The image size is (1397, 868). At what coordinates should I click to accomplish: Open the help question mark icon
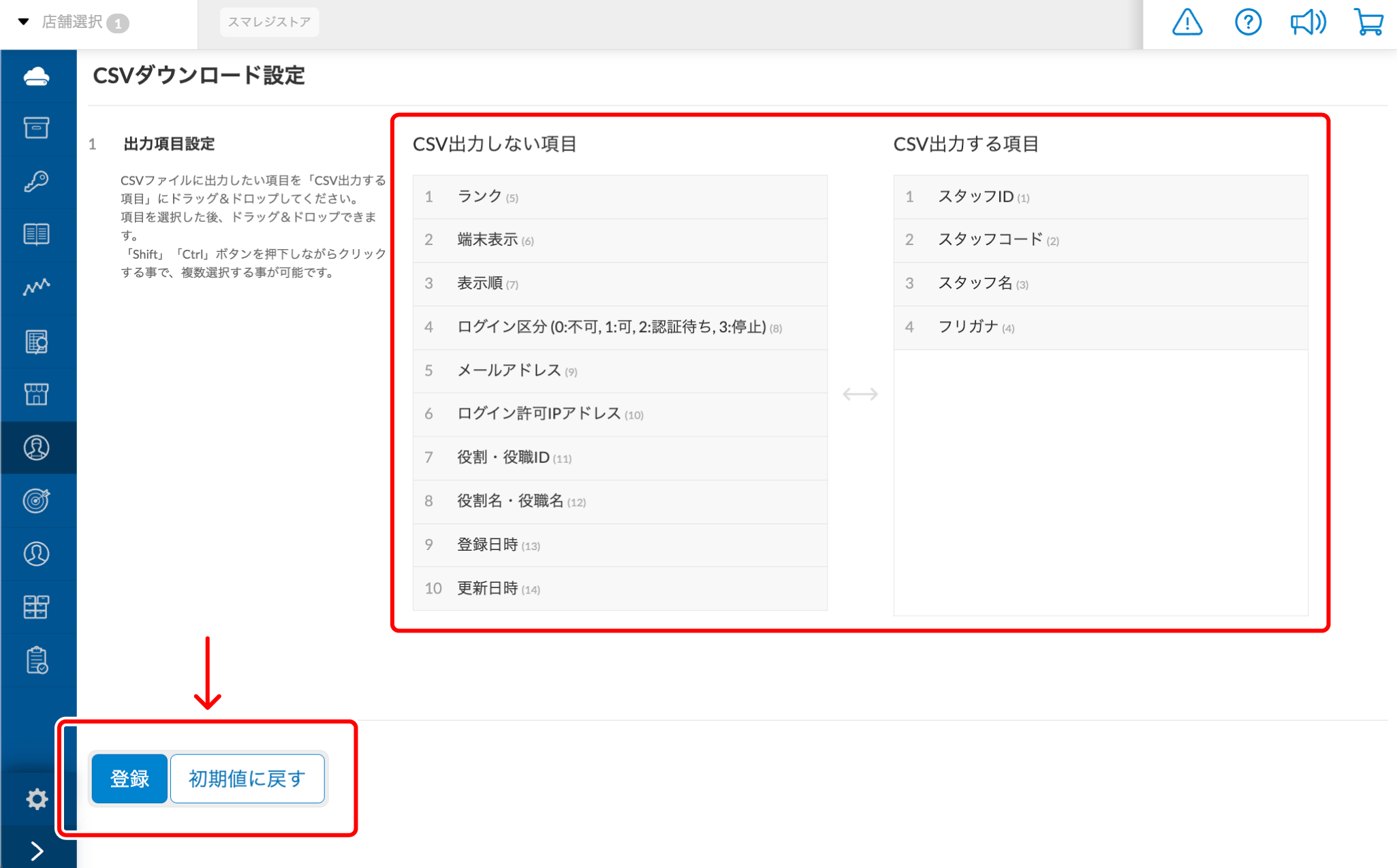1247,22
